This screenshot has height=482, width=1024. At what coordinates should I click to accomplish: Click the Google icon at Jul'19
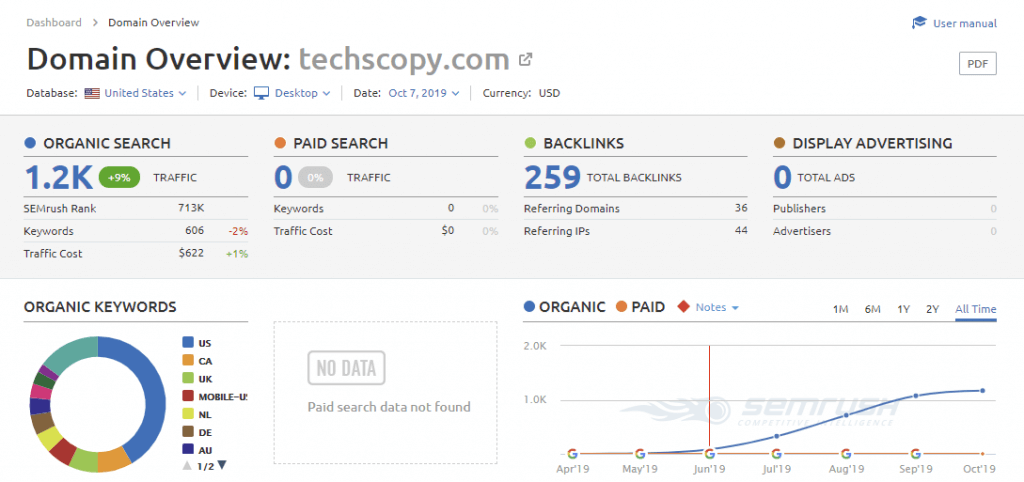776,453
